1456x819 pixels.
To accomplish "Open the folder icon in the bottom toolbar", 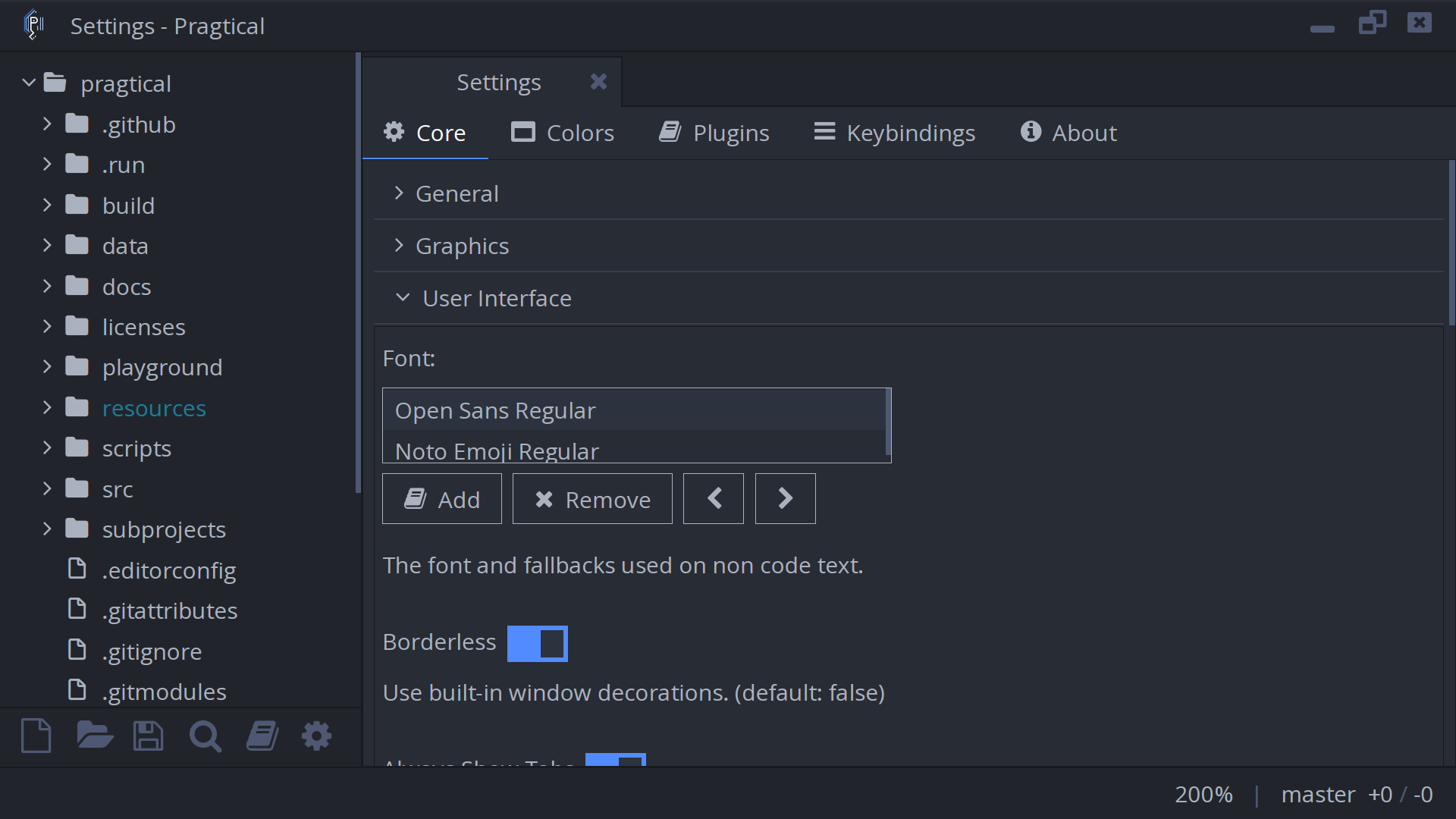I will 95,736.
